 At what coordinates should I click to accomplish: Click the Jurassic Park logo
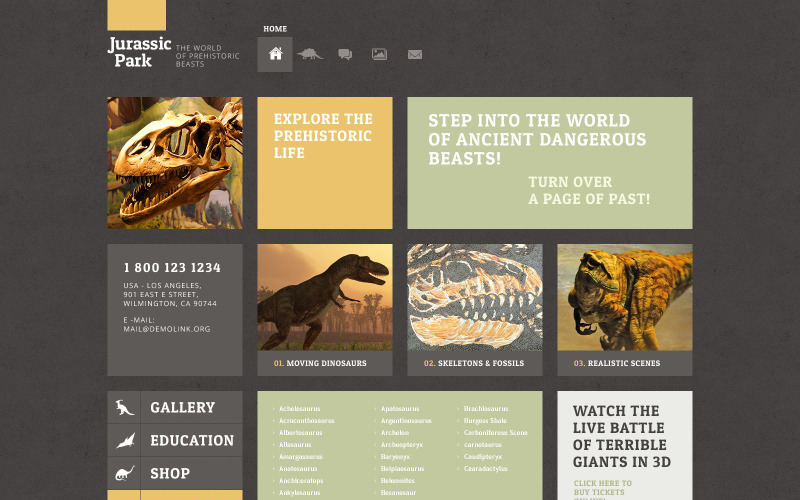click(x=139, y=52)
